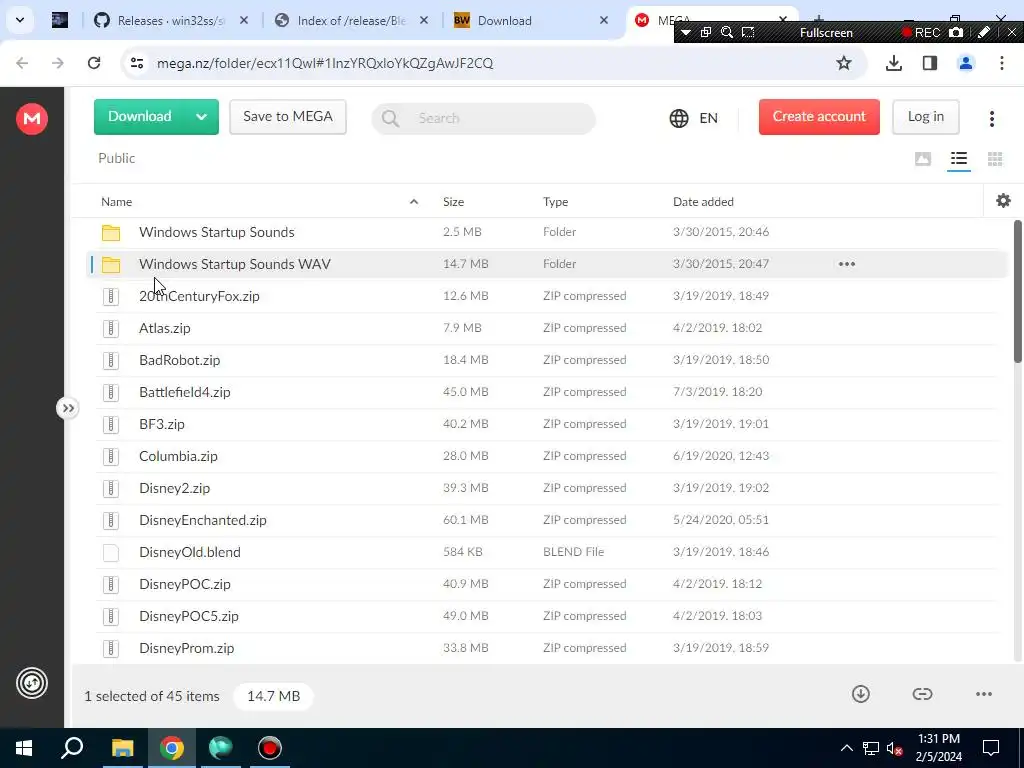This screenshot has width=1024, height=768.
Task: Switch to list view
Action: (x=959, y=159)
